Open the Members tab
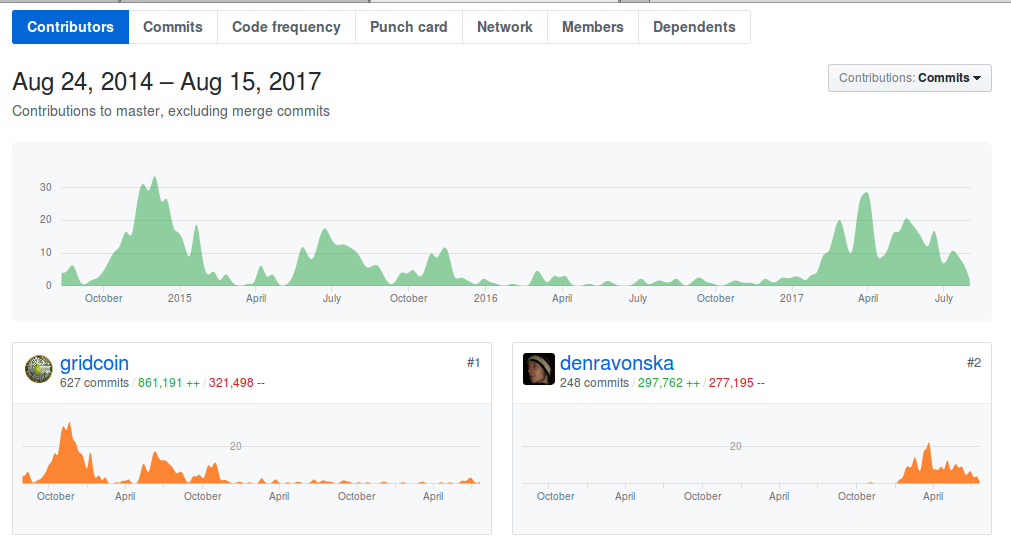Image resolution: width=1011 pixels, height=548 pixels. tap(593, 27)
